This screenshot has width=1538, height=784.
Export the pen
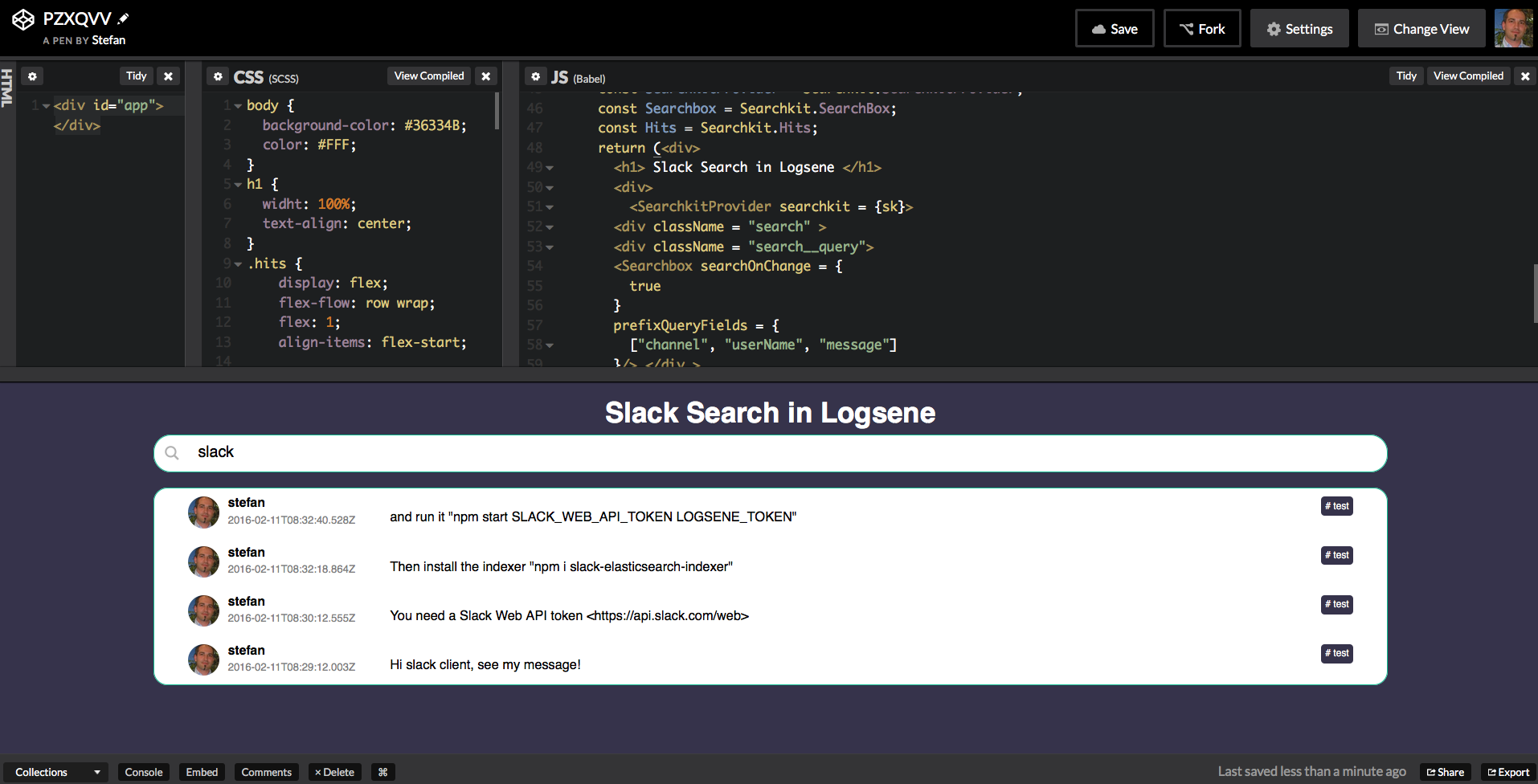[1508, 772]
